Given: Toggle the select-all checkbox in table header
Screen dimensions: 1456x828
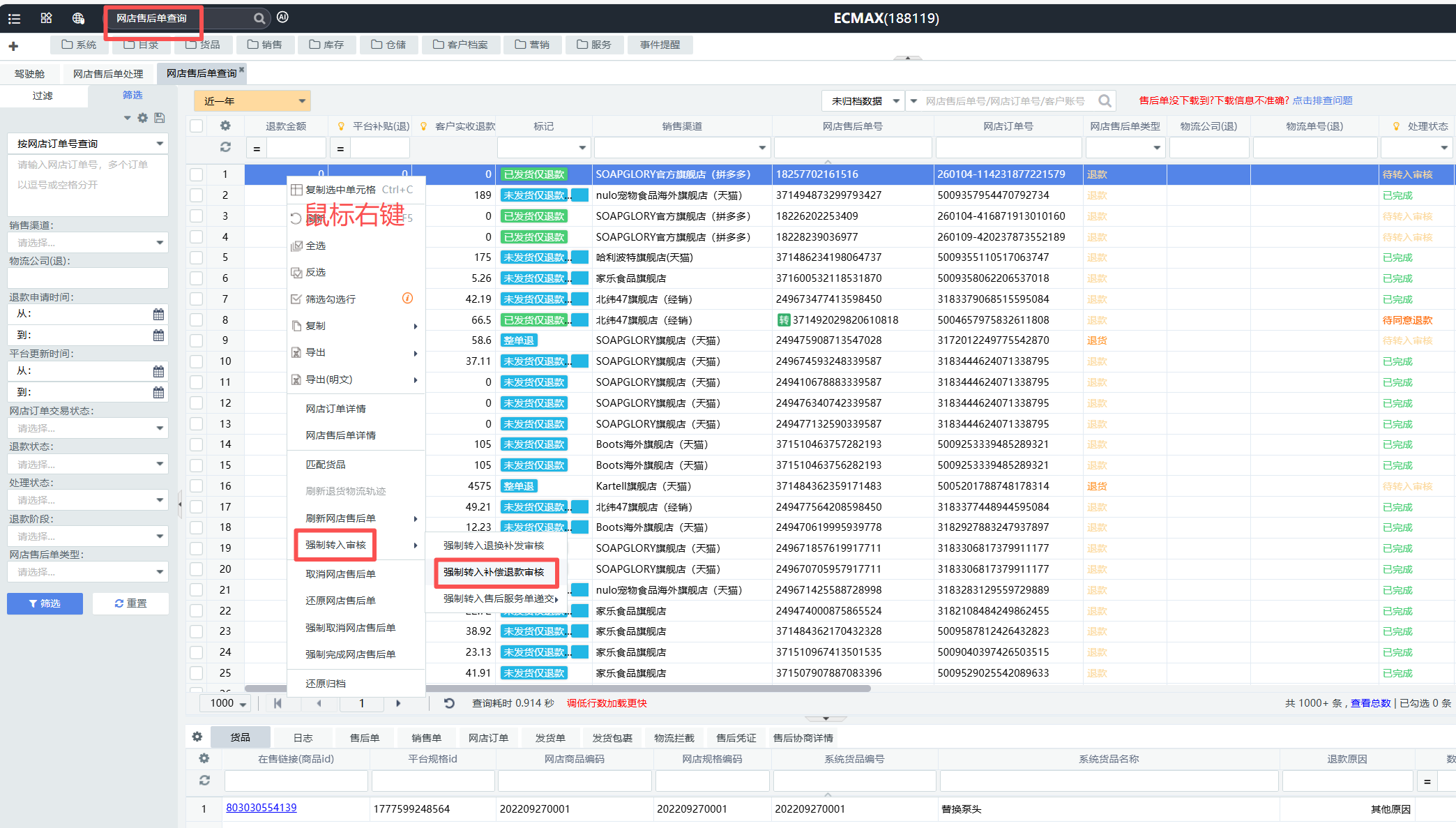Looking at the screenshot, I should (x=197, y=126).
